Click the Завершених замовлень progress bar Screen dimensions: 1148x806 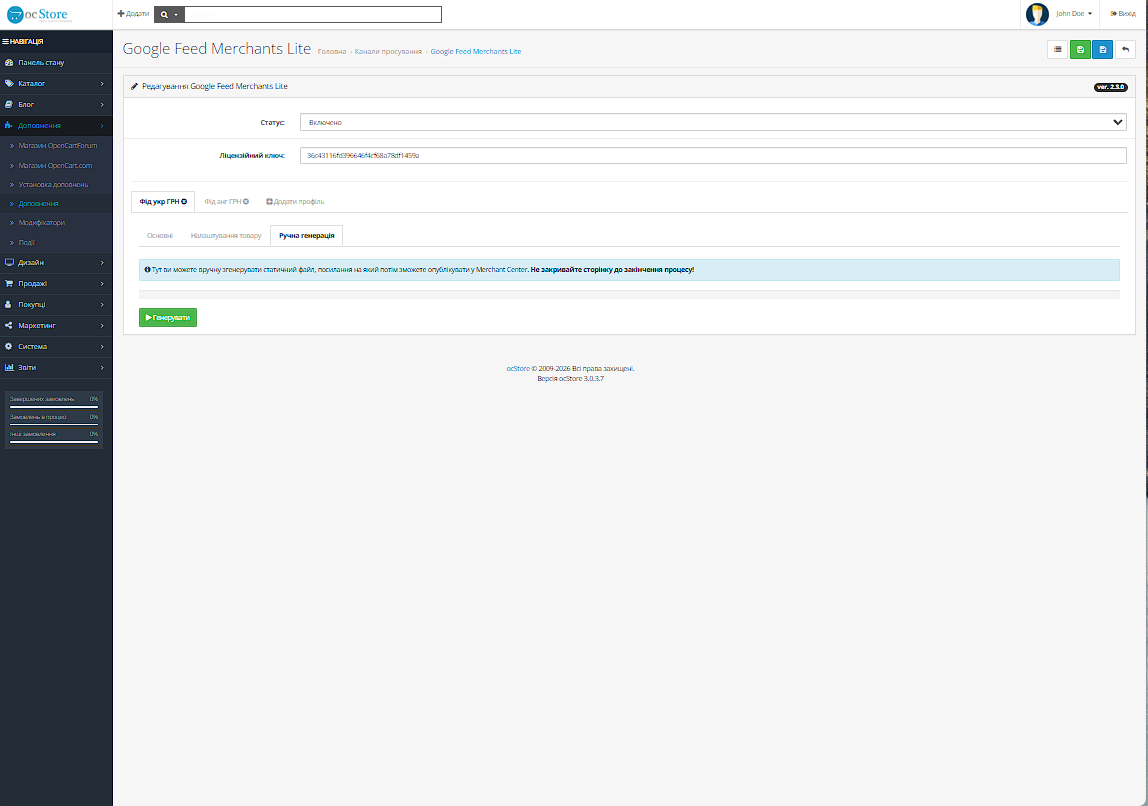point(54,407)
